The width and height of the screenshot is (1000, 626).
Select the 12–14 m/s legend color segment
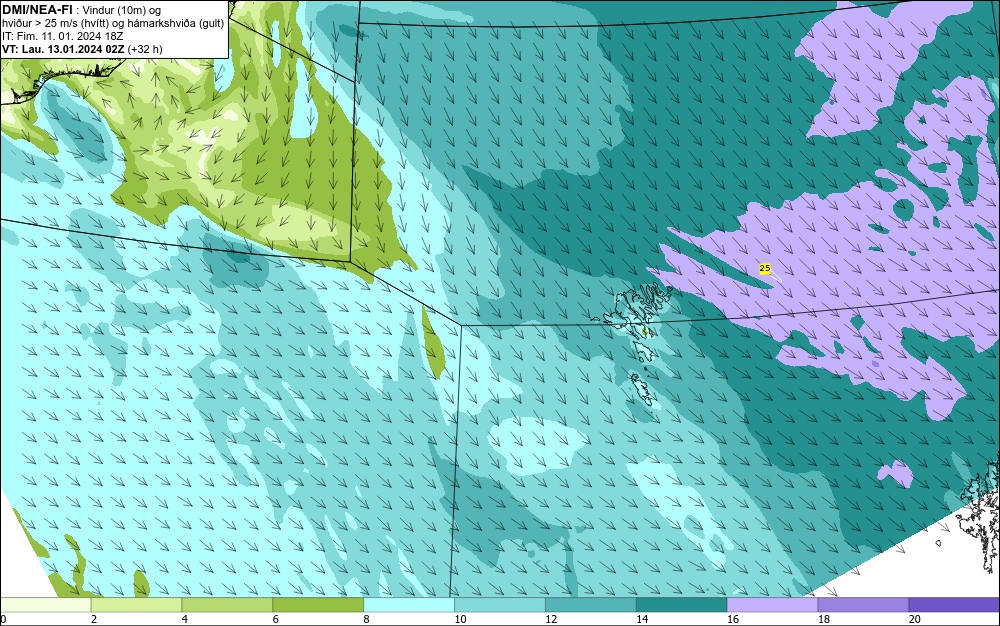tap(591, 604)
